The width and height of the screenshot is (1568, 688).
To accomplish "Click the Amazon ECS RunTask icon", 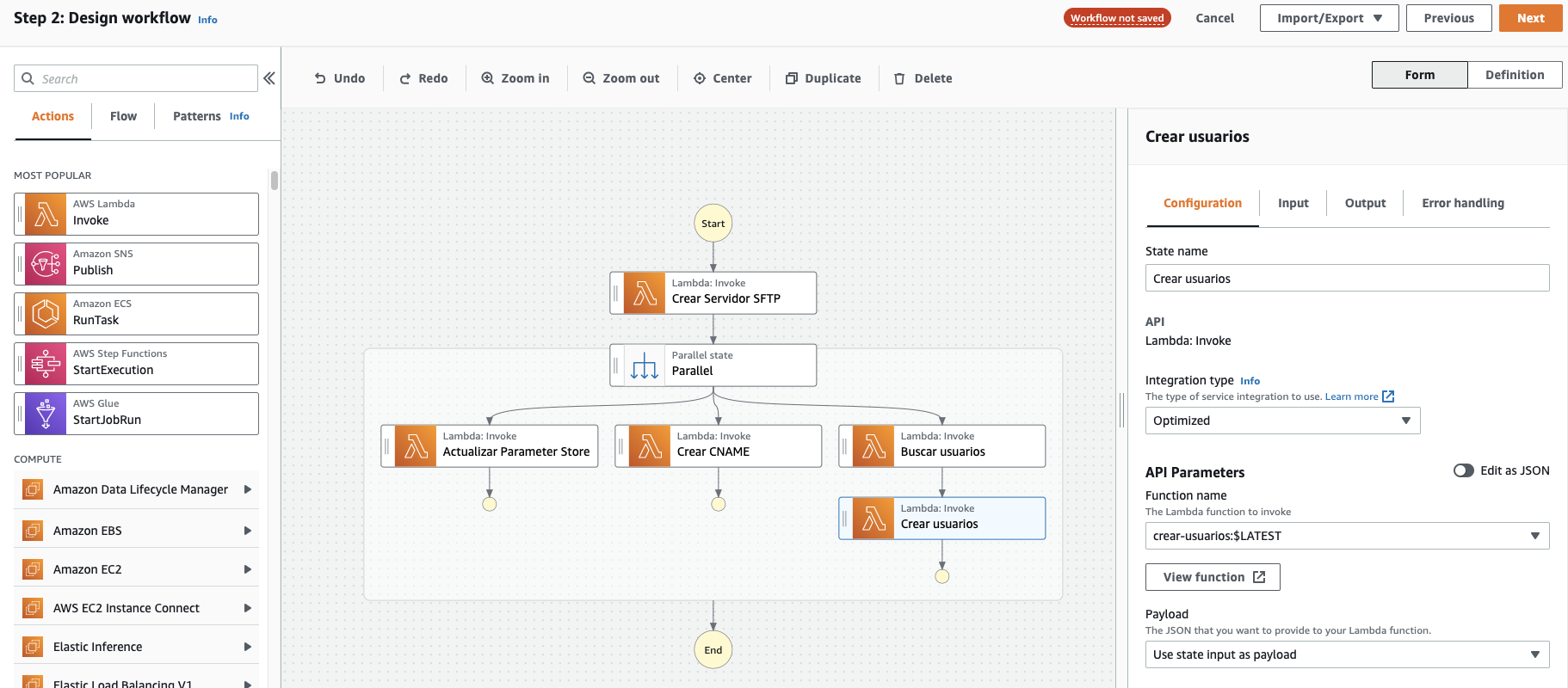I will pyautogui.click(x=46, y=314).
